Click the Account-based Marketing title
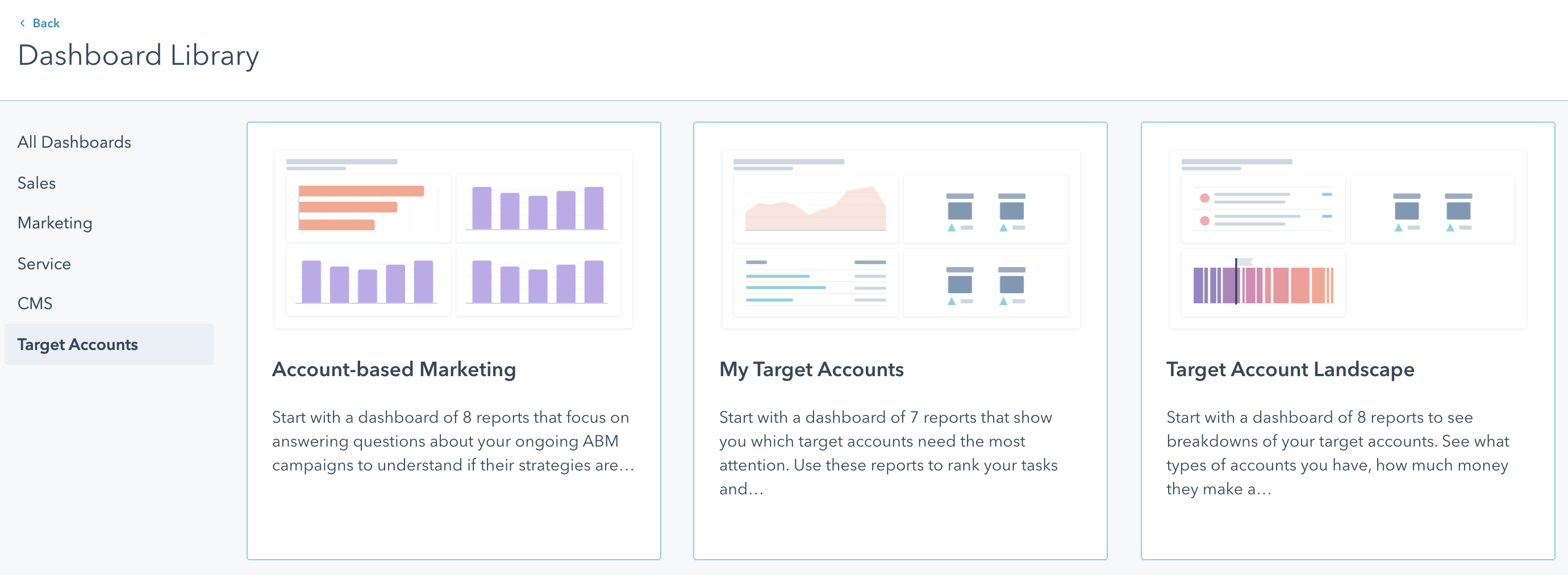The image size is (1568, 575). coord(394,369)
